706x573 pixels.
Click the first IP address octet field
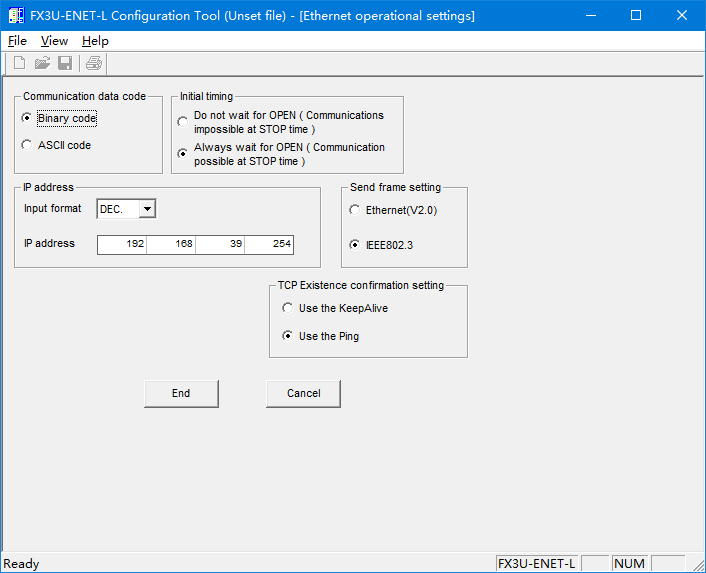pos(122,244)
